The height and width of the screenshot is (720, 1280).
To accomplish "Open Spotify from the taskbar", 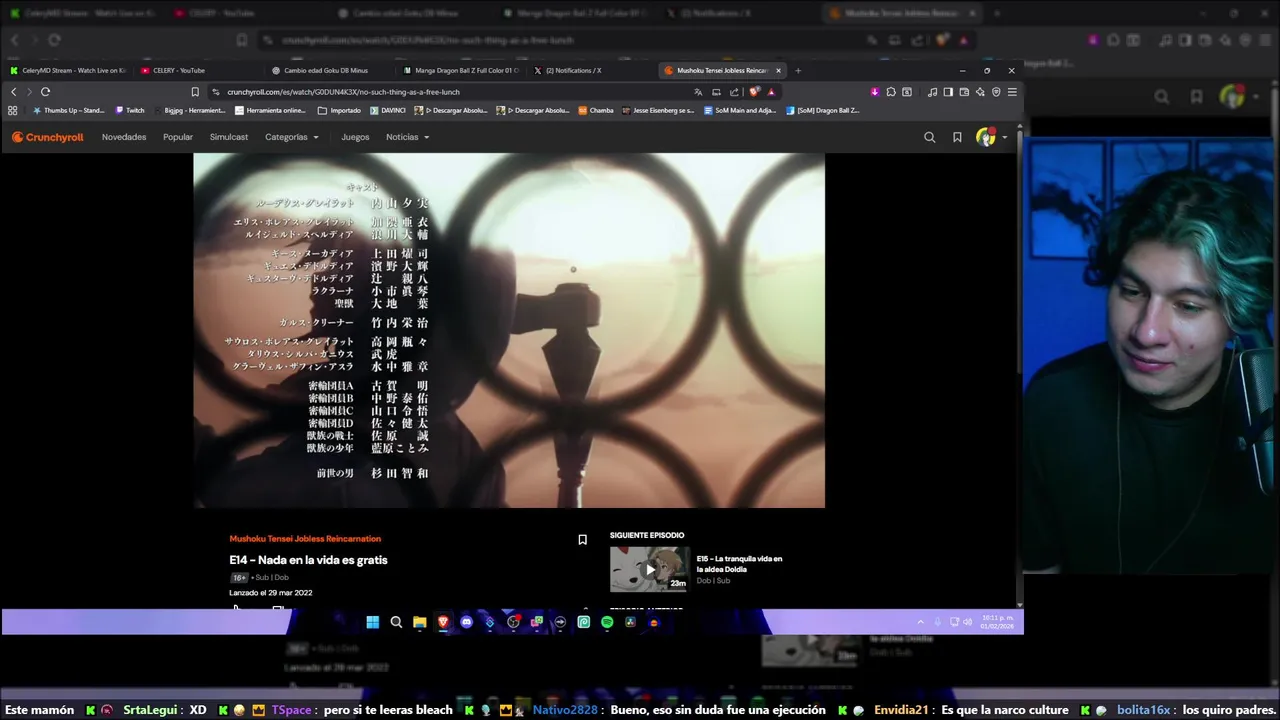I will click(x=607, y=622).
